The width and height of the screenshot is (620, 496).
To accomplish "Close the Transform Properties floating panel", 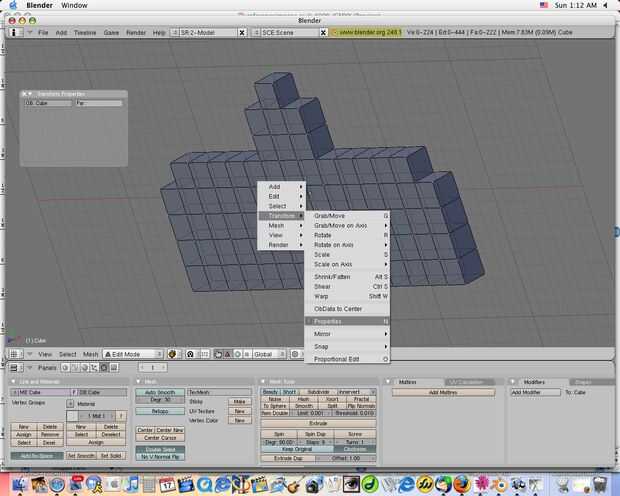I will (x=24, y=94).
